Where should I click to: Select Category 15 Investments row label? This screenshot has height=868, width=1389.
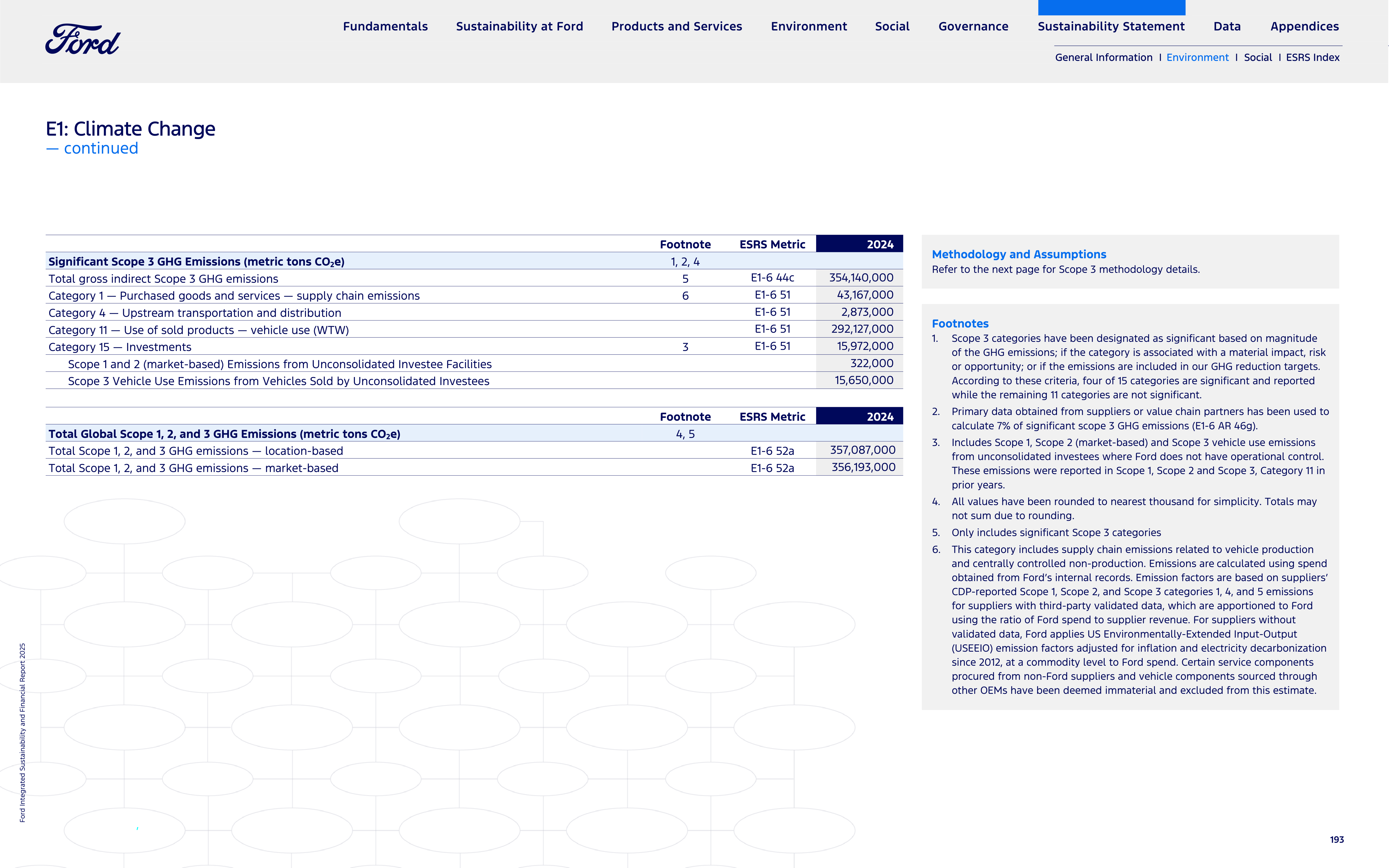tap(120, 347)
